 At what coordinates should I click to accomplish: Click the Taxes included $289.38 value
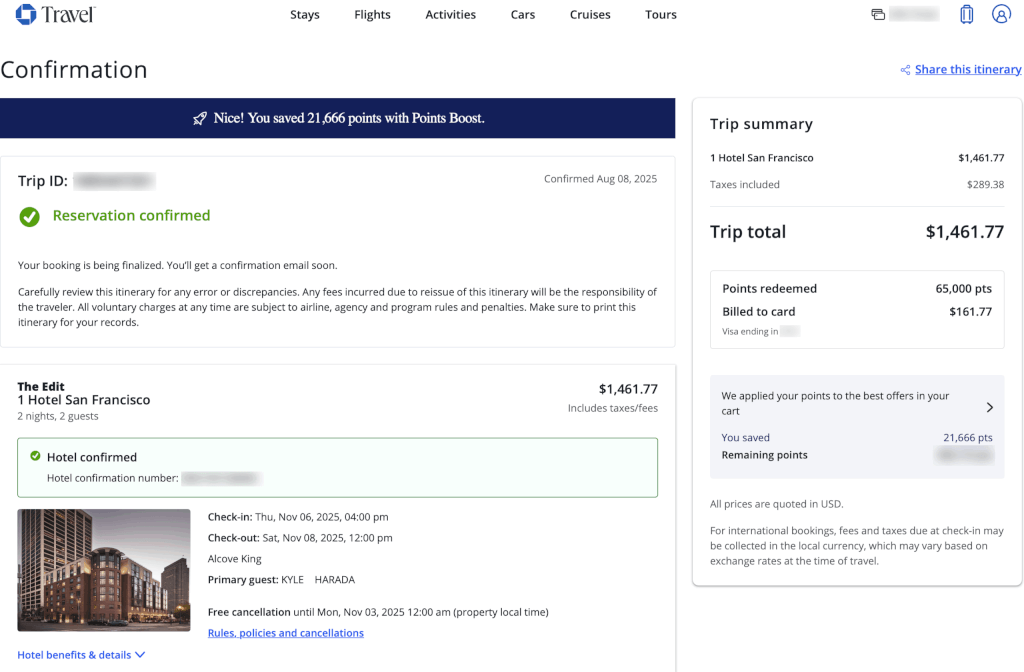(x=985, y=184)
